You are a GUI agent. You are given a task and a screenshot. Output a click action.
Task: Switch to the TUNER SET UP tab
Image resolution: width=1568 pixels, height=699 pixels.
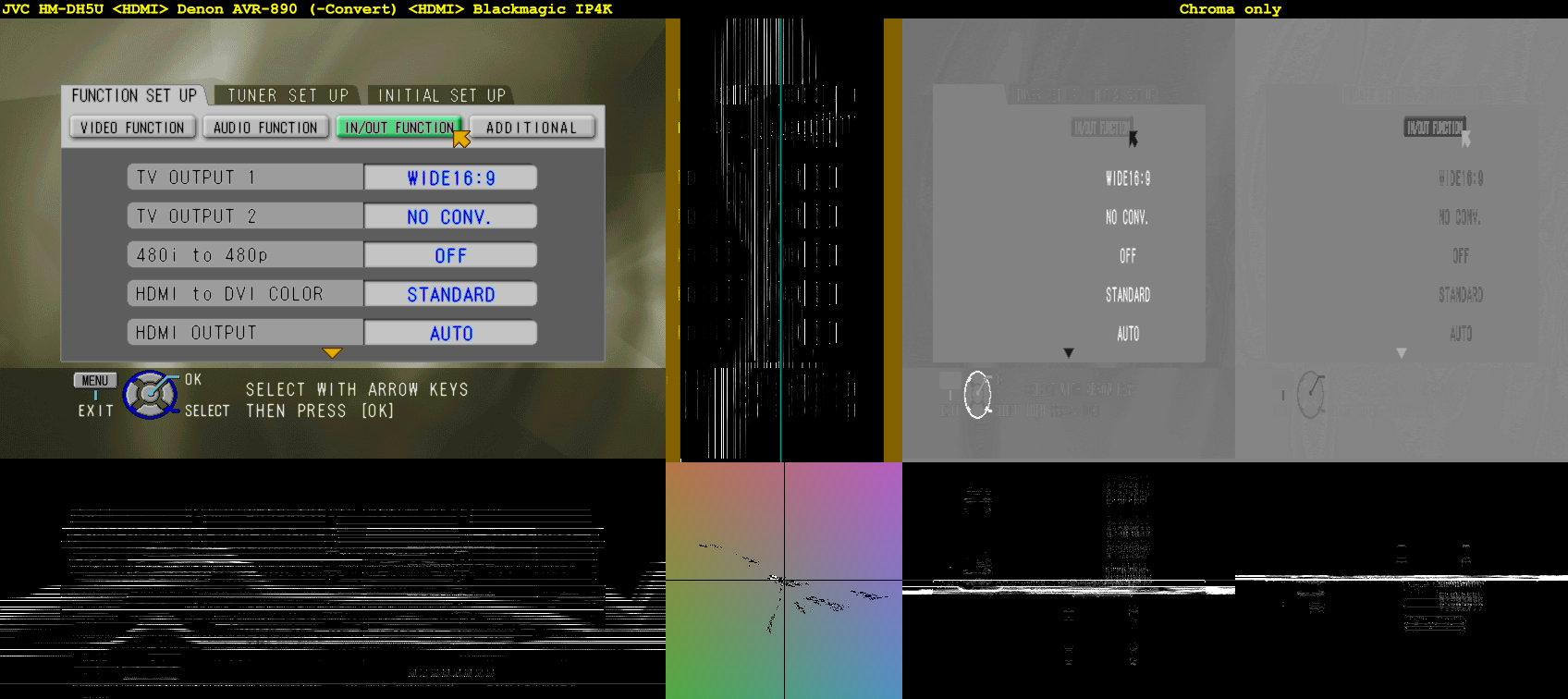pos(288,95)
